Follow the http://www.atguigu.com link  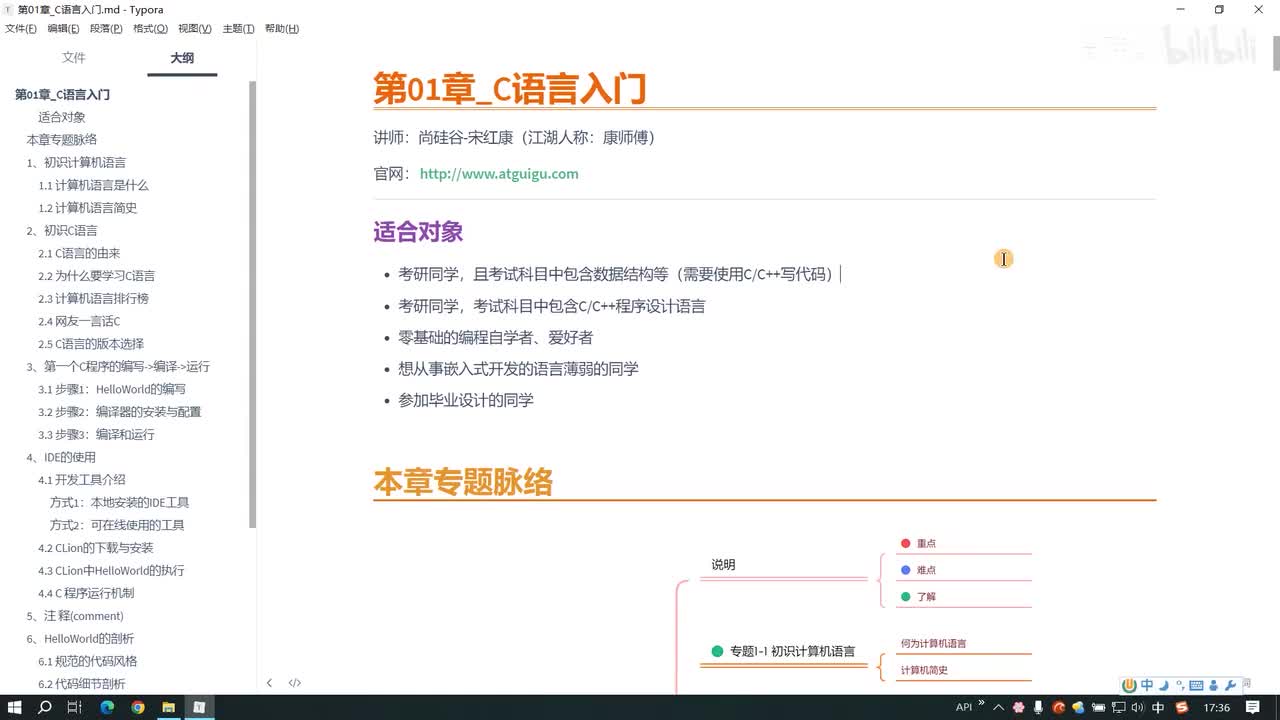tap(499, 174)
